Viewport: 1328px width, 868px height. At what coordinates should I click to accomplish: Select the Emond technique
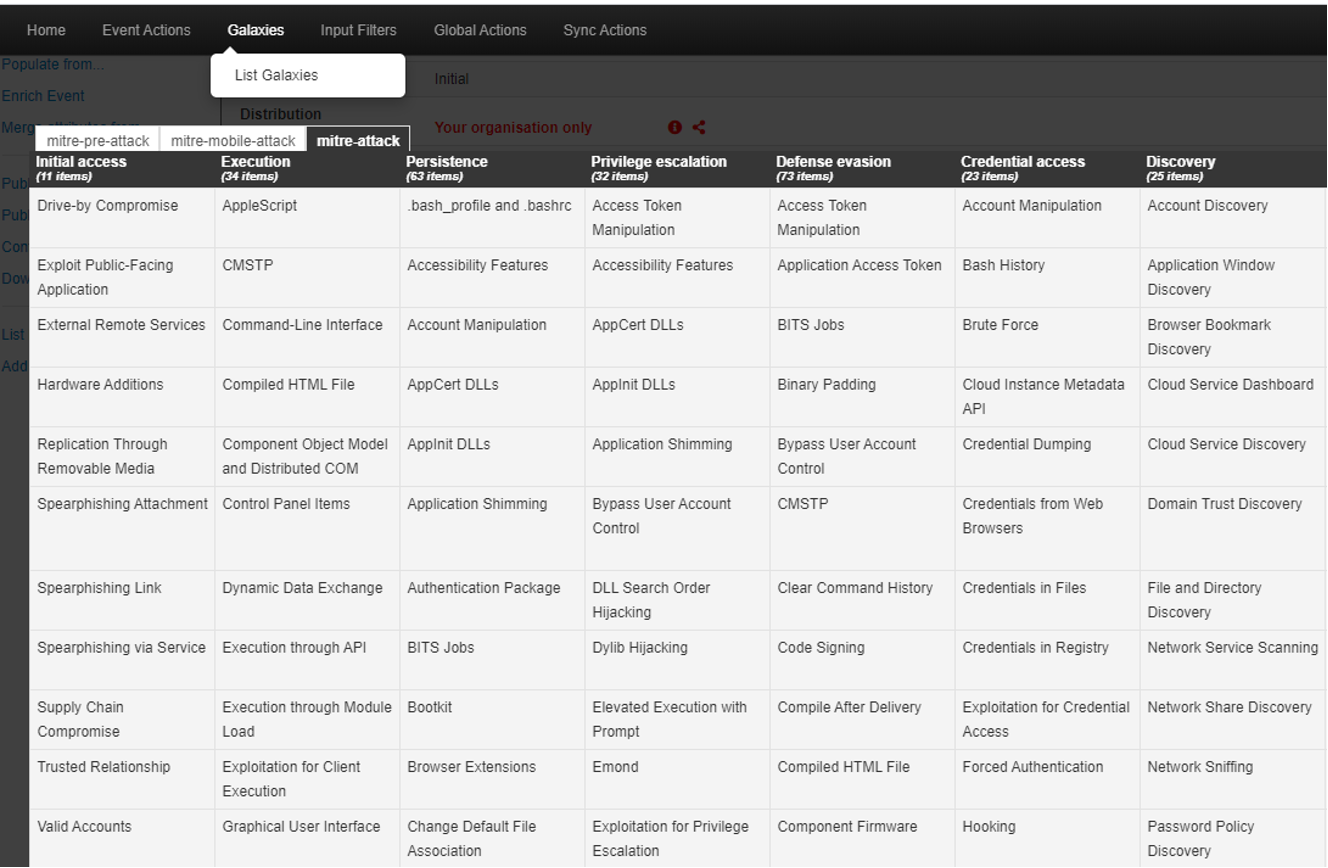pos(677,779)
